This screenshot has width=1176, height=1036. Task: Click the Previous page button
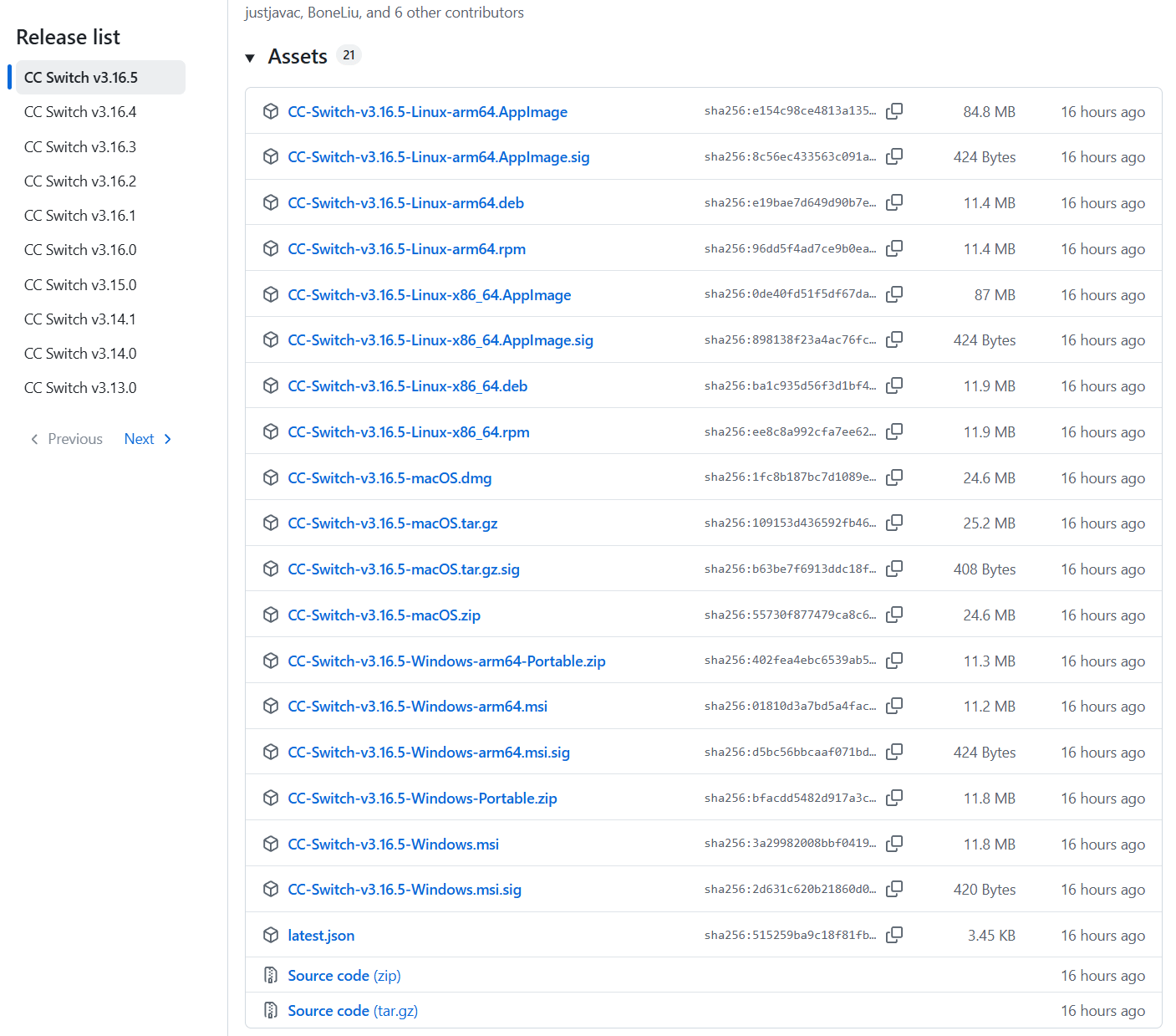(66, 439)
